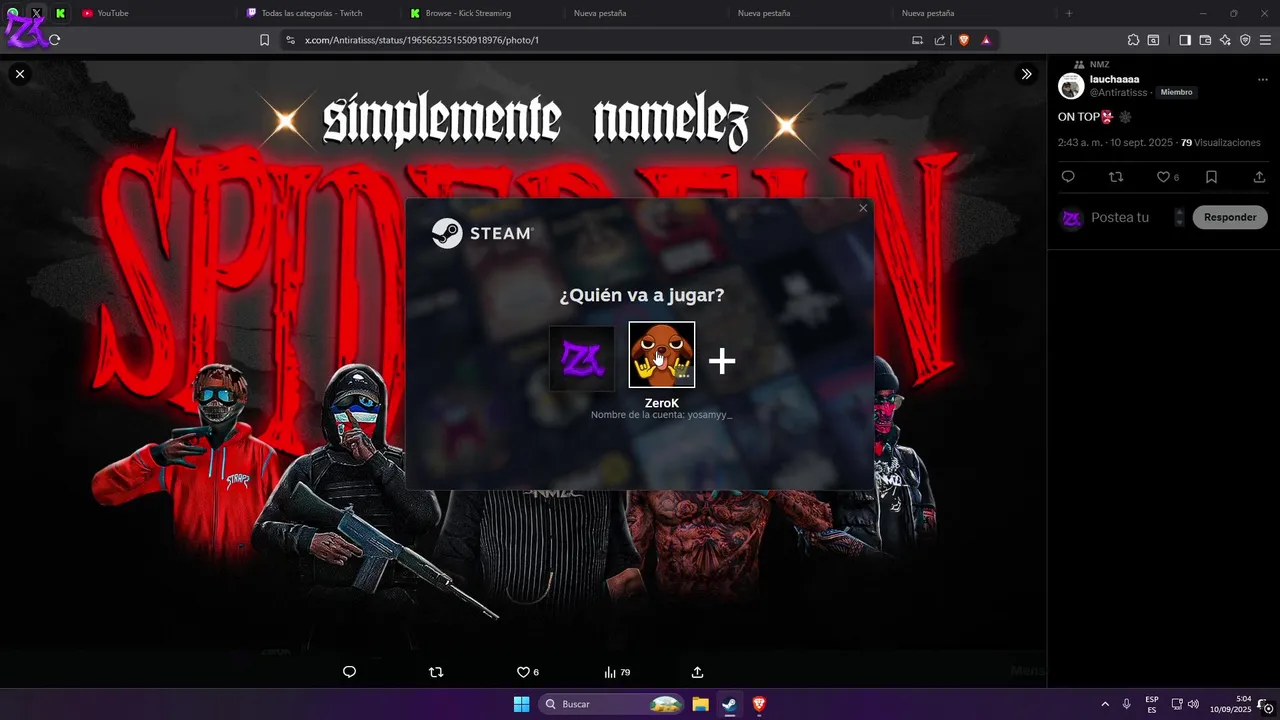Click the sidebar reply comment icon

click(1068, 177)
